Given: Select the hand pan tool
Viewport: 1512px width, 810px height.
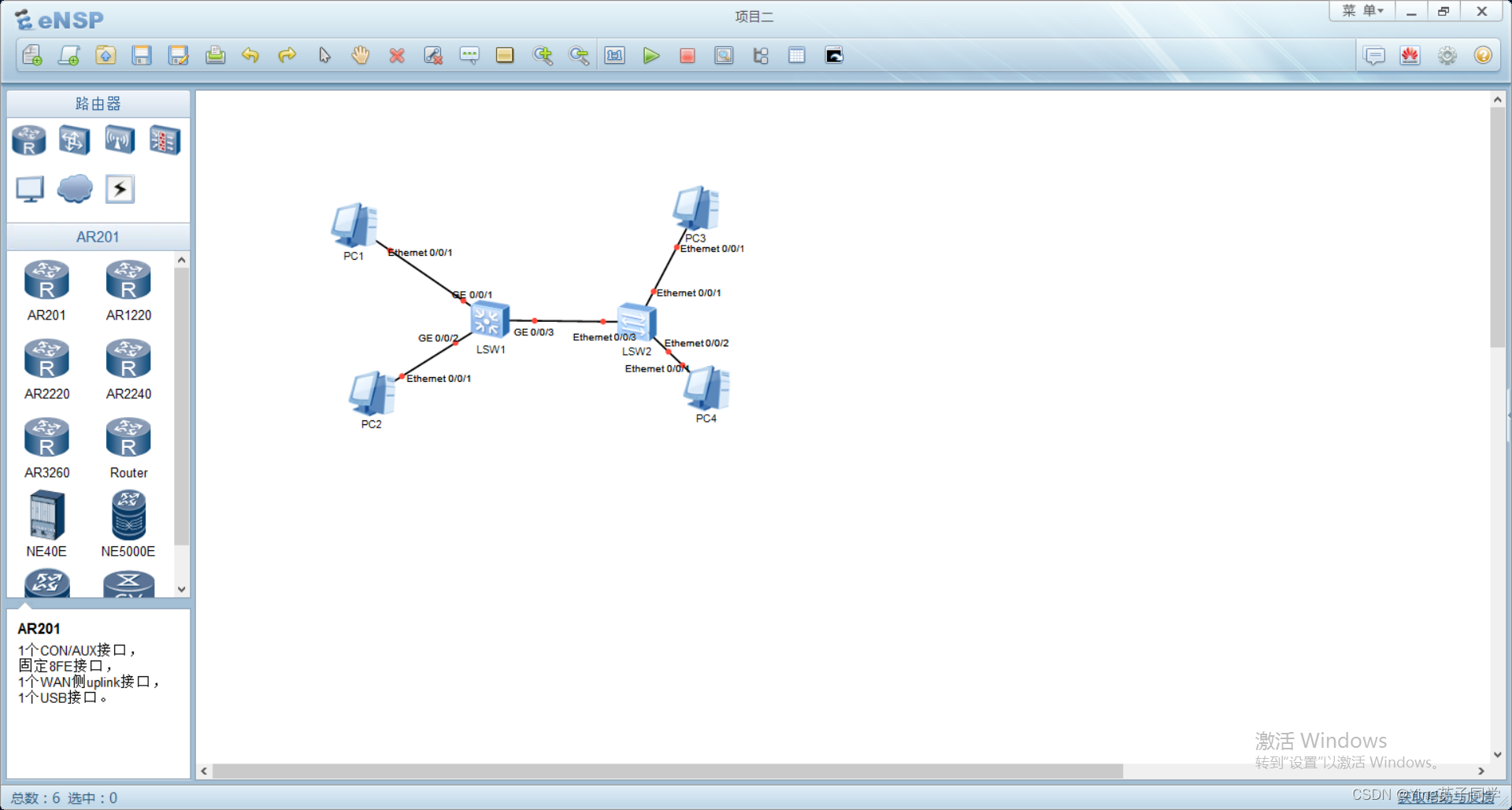Looking at the screenshot, I should point(361,55).
